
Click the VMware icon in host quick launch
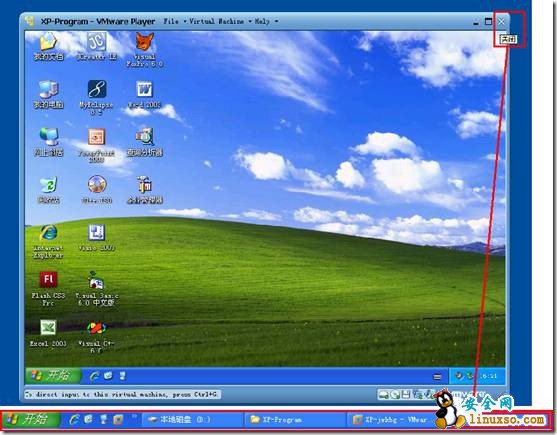[118, 420]
